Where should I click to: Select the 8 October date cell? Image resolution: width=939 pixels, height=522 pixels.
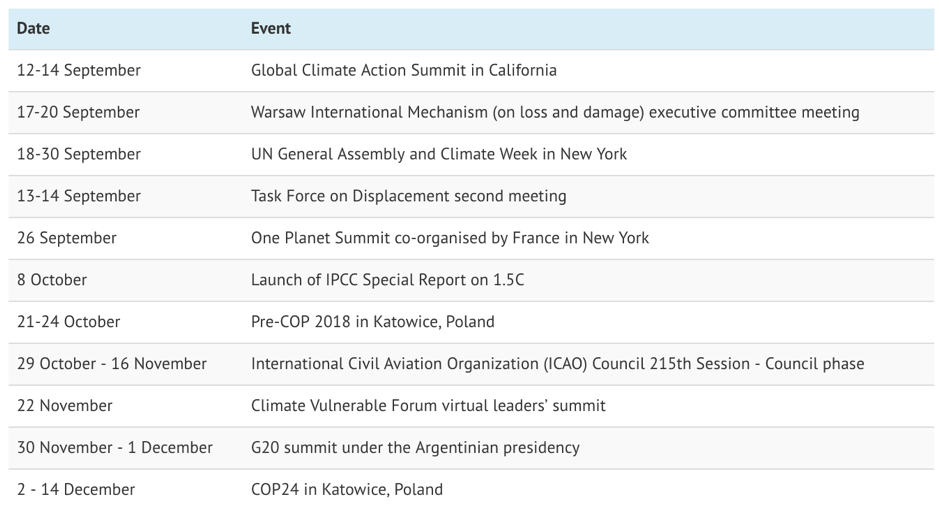click(52, 280)
